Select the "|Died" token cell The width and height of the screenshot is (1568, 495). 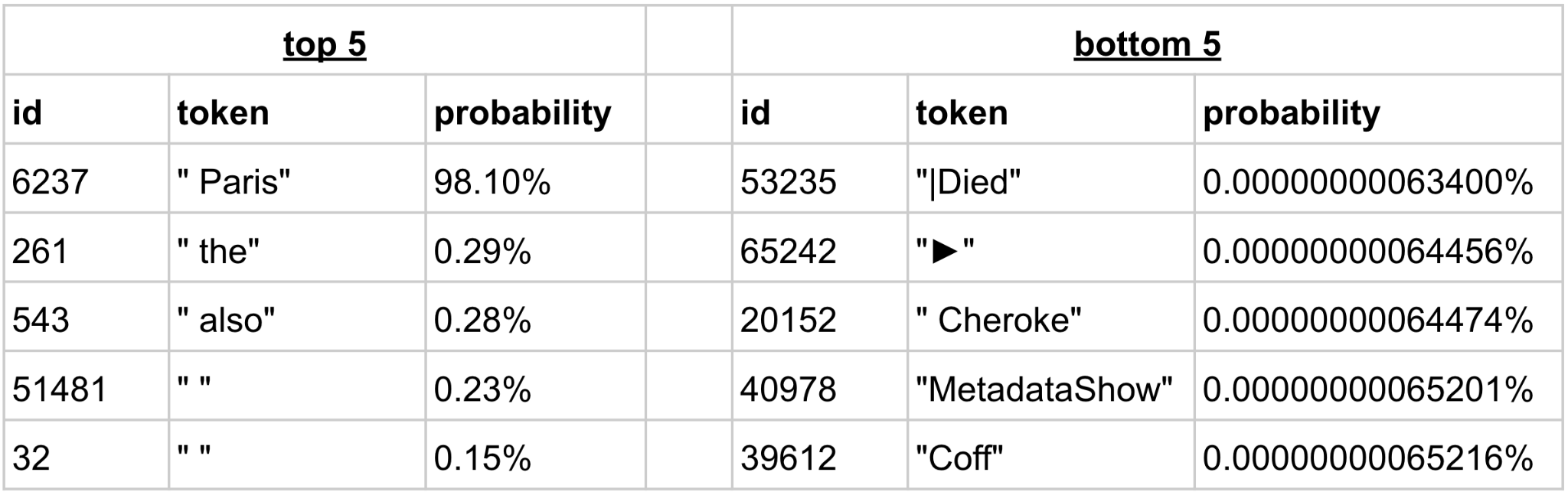(x=969, y=182)
